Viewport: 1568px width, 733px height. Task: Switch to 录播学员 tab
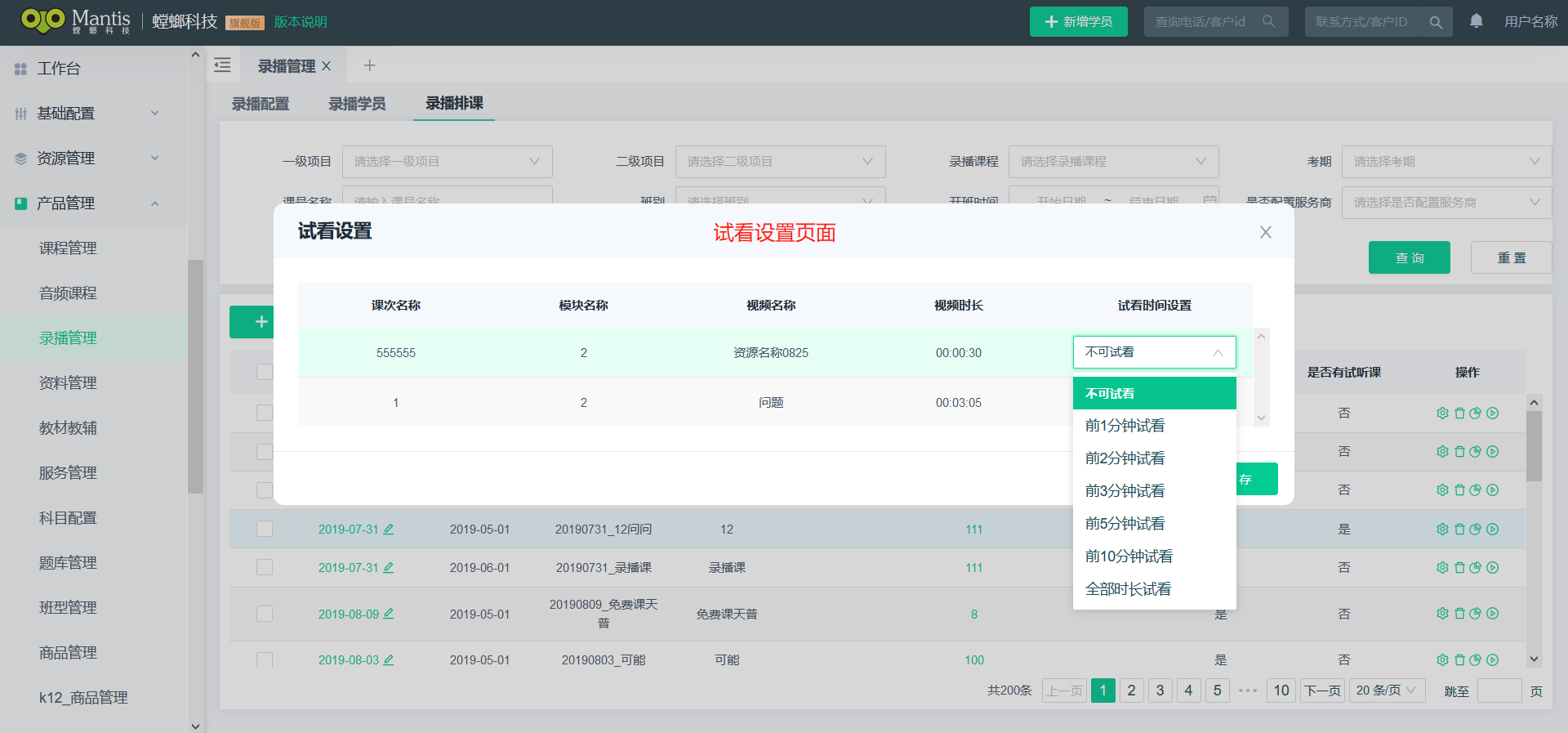(x=357, y=104)
